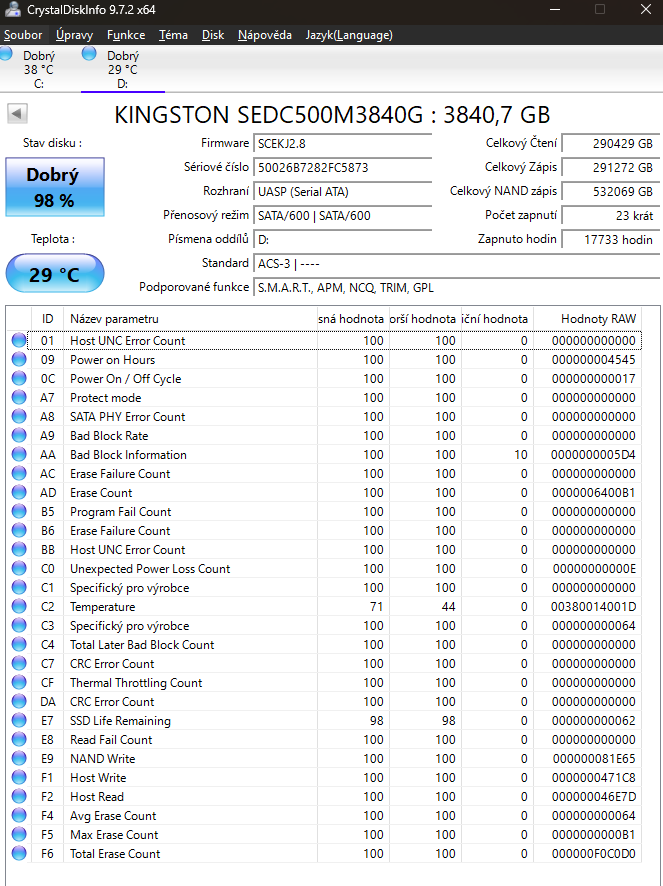Click the Celkový Zápis value 291272 GB
Viewport: 663px width, 886px height.
pyautogui.click(x=610, y=168)
